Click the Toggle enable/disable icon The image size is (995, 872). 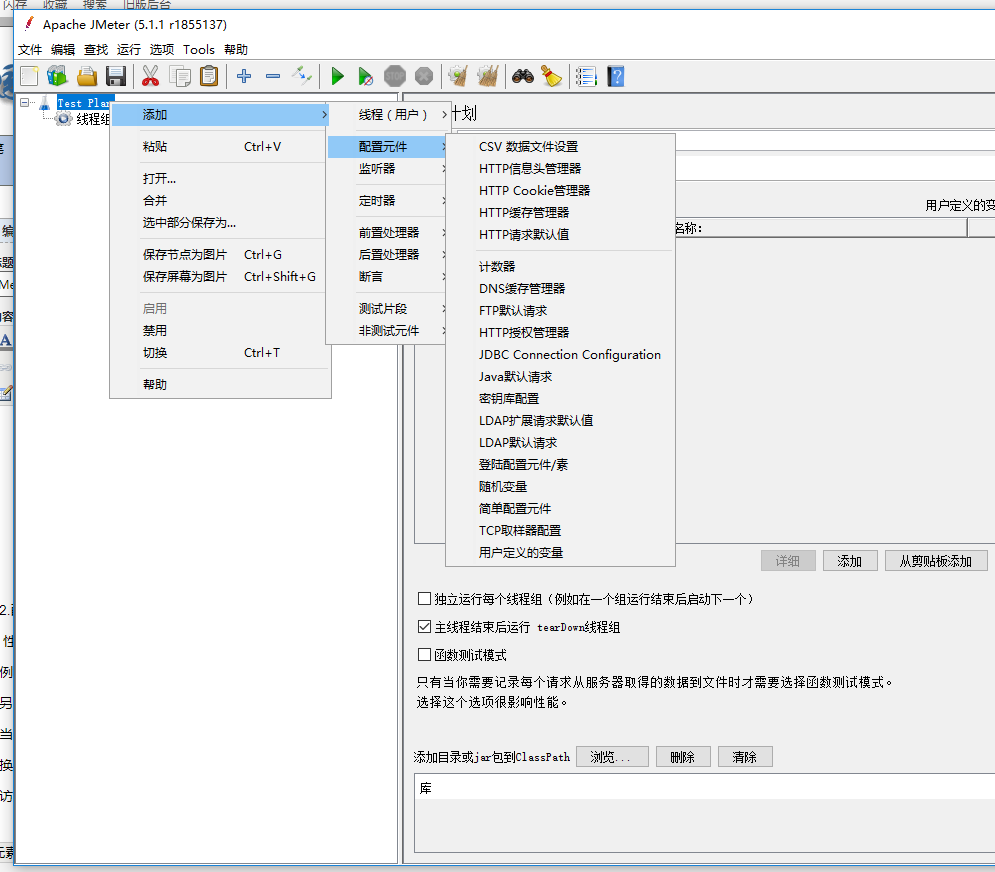point(302,77)
